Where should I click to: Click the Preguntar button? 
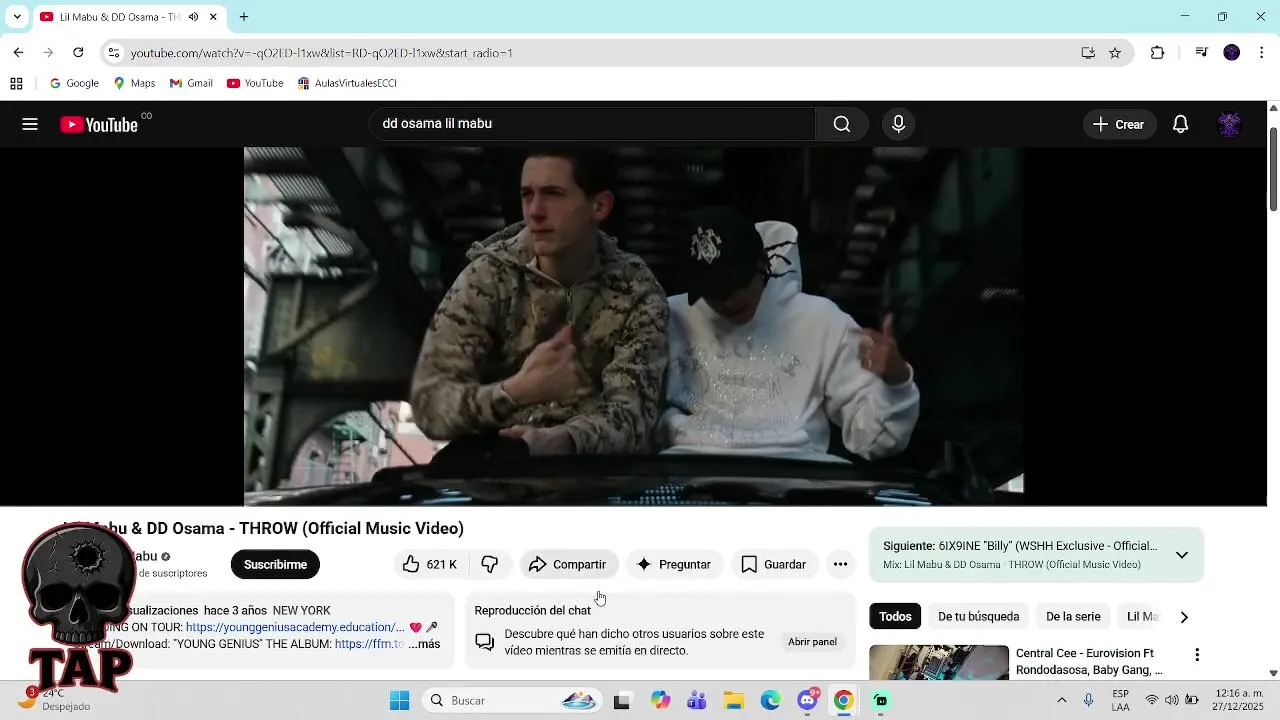pyautogui.click(x=675, y=565)
